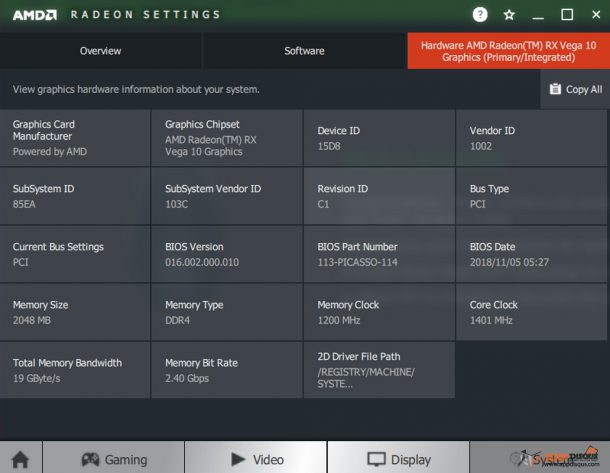Click the clipboard icon beside Copy All

[x=555, y=89]
